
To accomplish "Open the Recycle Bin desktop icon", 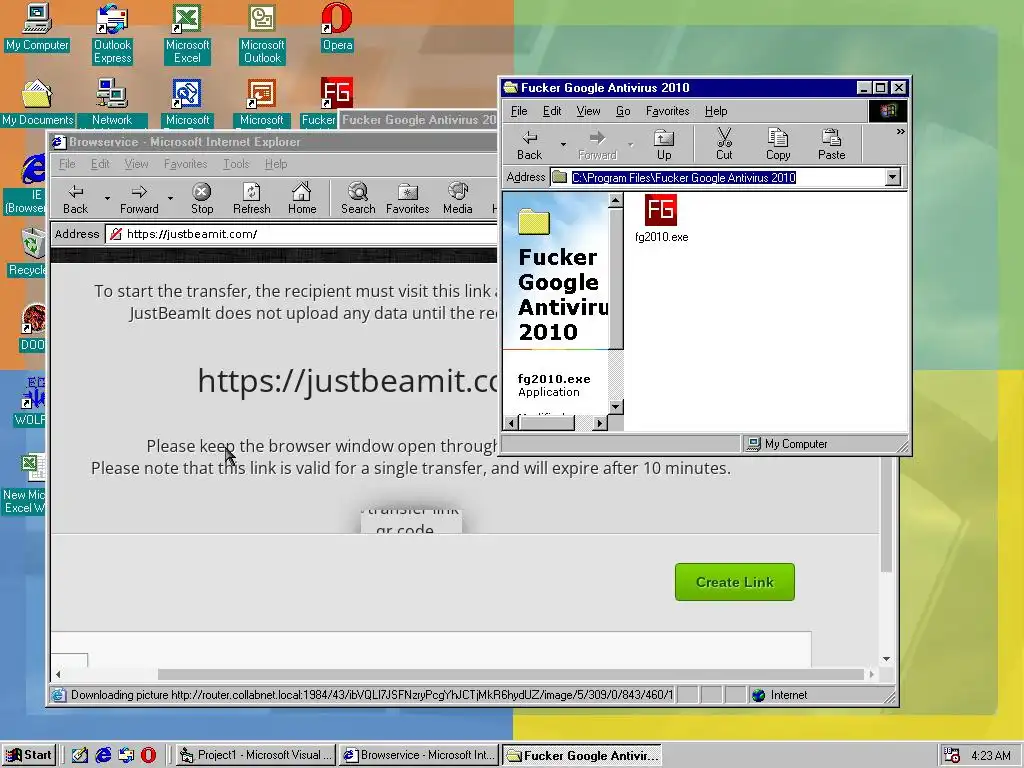I will 29,251.
